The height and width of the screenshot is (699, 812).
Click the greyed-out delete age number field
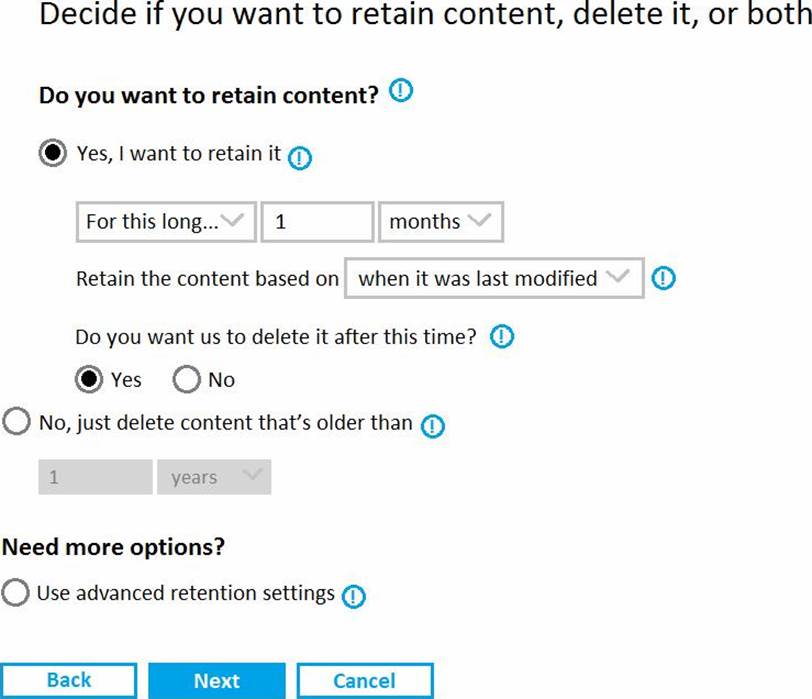click(95, 477)
